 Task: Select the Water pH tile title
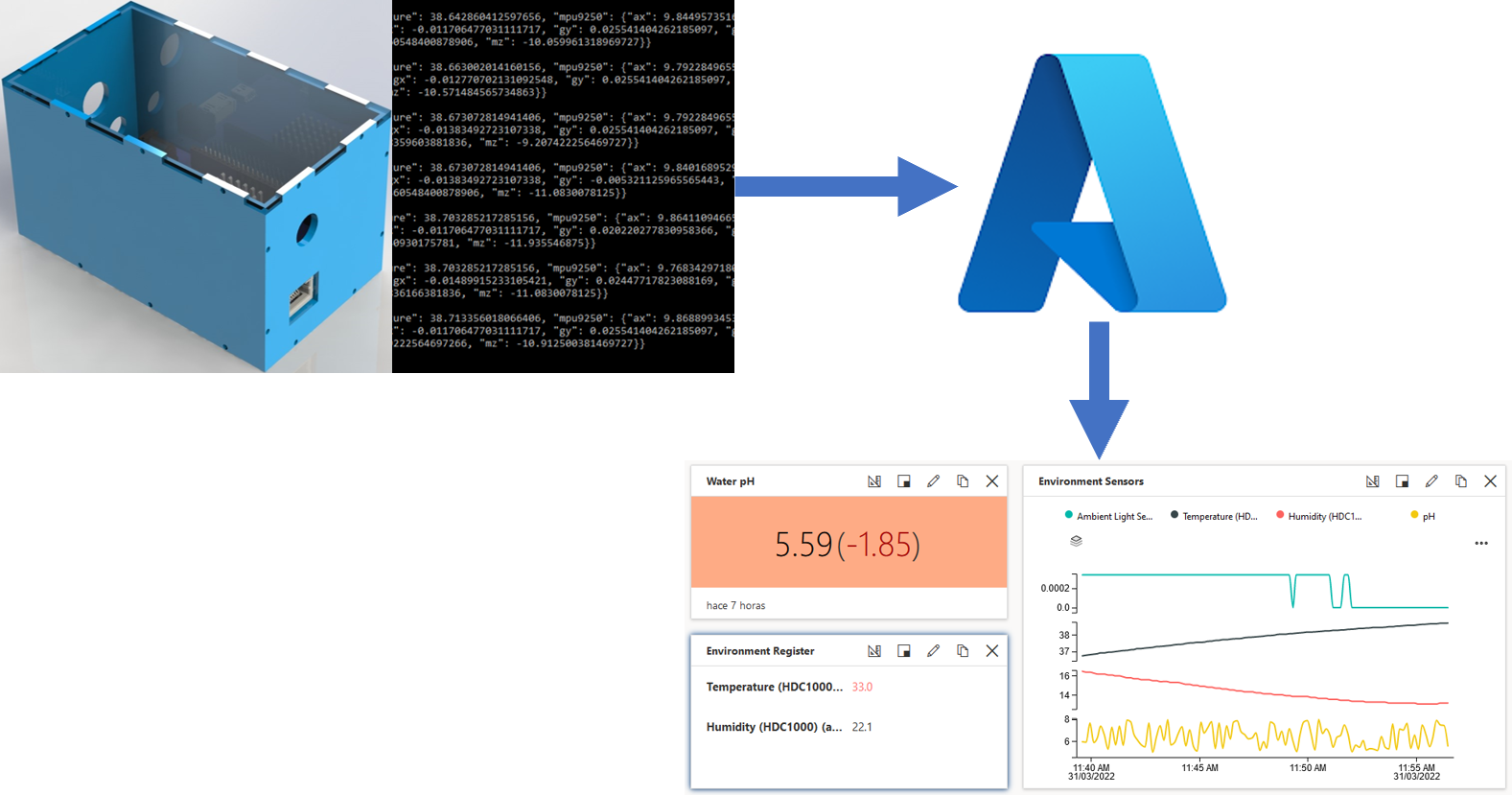tap(731, 481)
